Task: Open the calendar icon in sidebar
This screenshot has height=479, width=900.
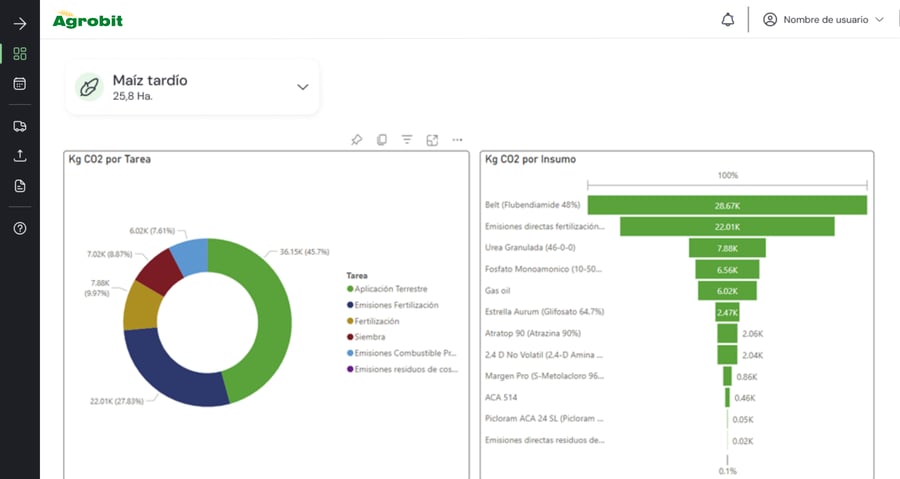Action: point(20,84)
